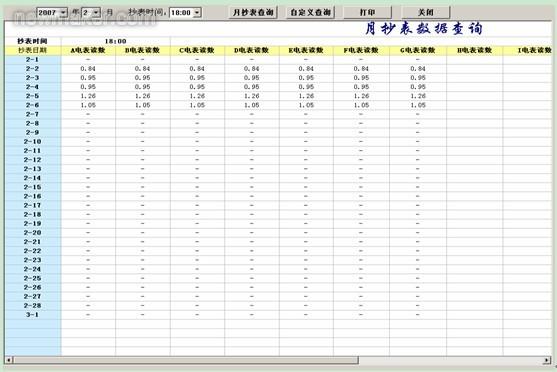
Task: Click the 1.26 value under C电表读数
Action: pos(197,96)
